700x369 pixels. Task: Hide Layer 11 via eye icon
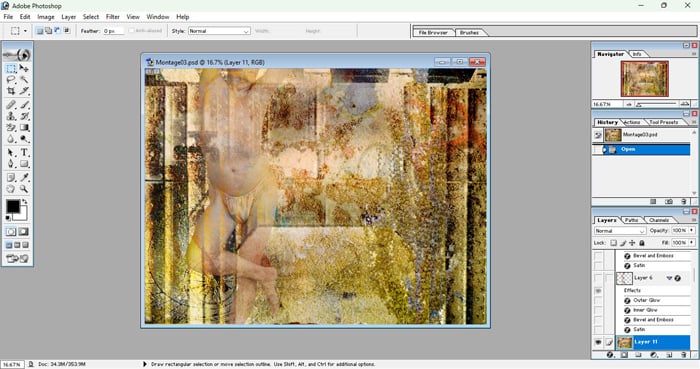click(598, 342)
